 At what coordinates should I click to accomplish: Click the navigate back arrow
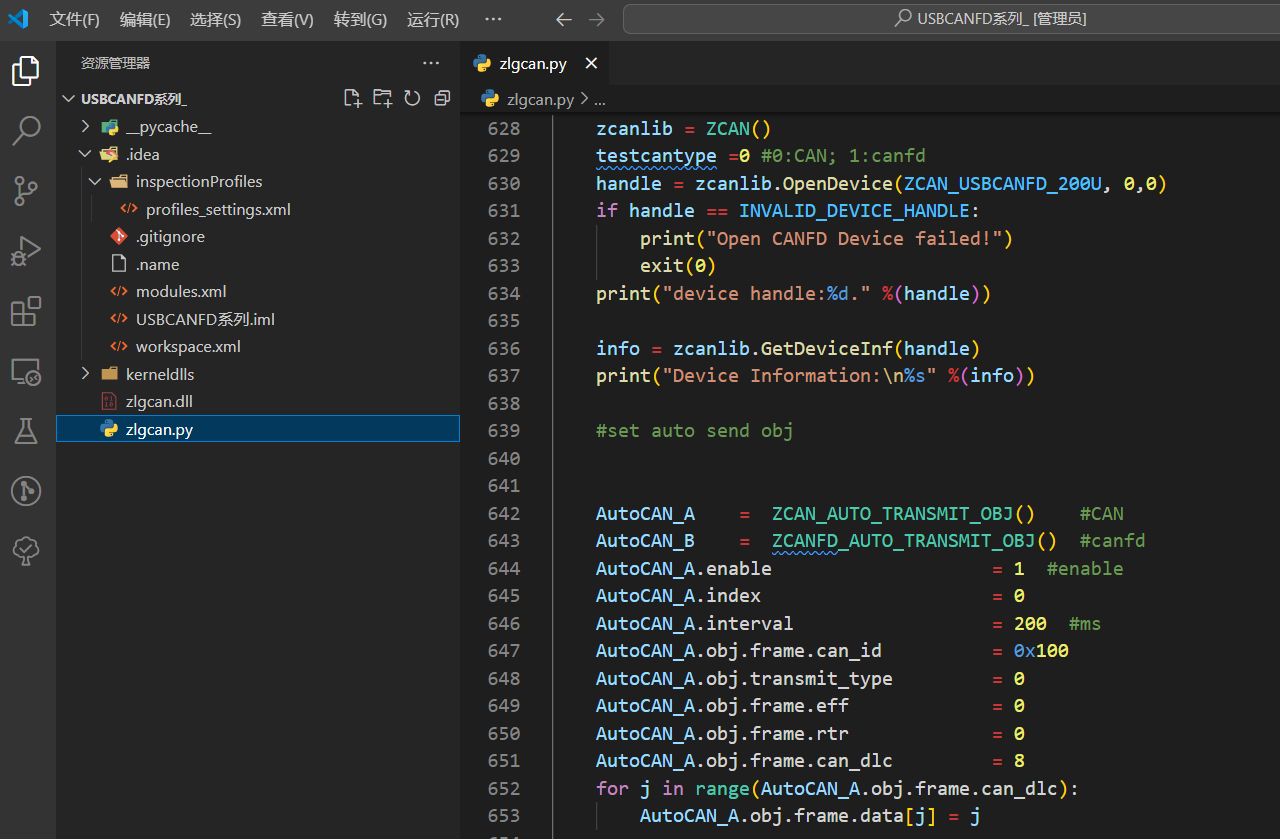coord(564,20)
